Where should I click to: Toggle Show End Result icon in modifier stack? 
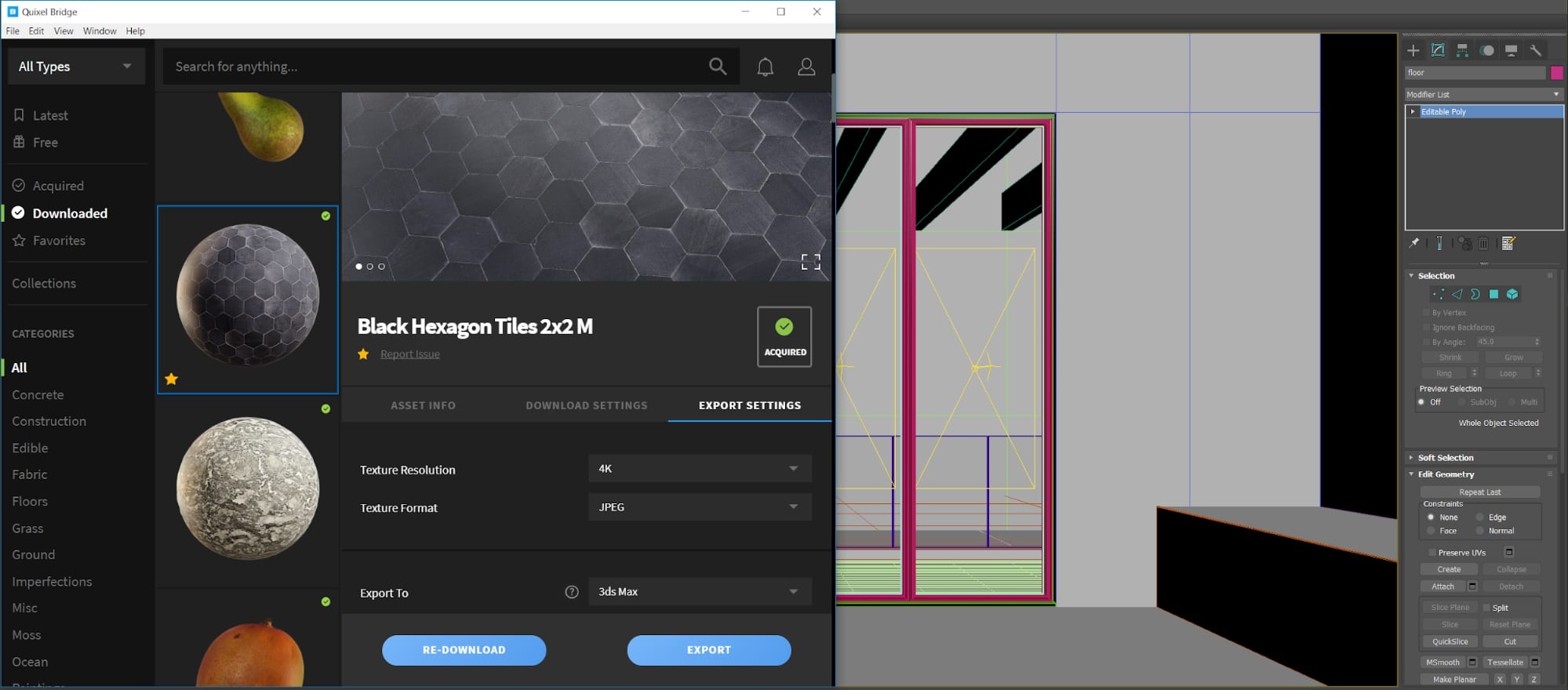[1439, 243]
